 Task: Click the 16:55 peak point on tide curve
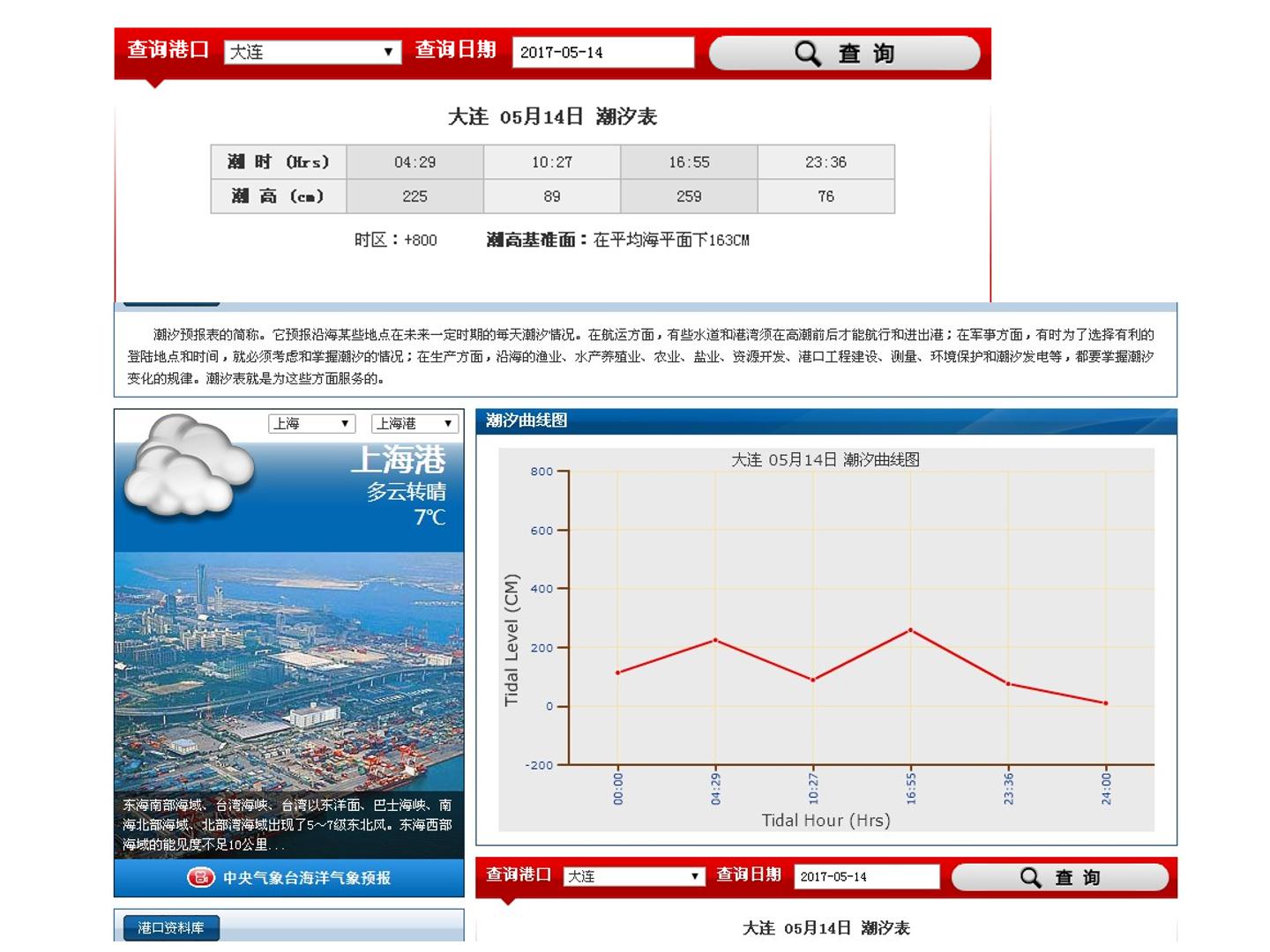pos(910,630)
